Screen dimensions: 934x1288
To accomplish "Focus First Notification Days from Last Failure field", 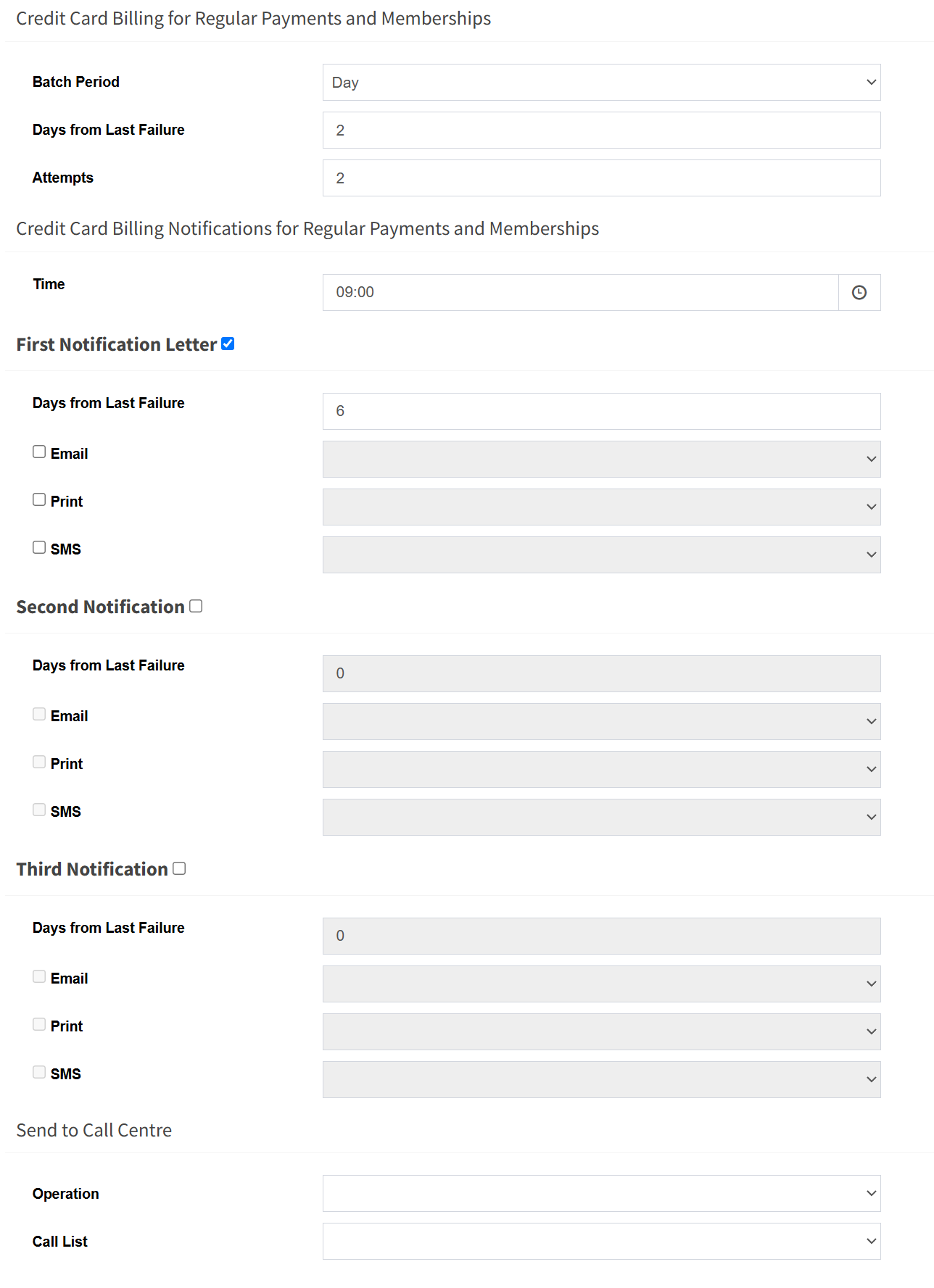I will pyautogui.click(x=602, y=411).
